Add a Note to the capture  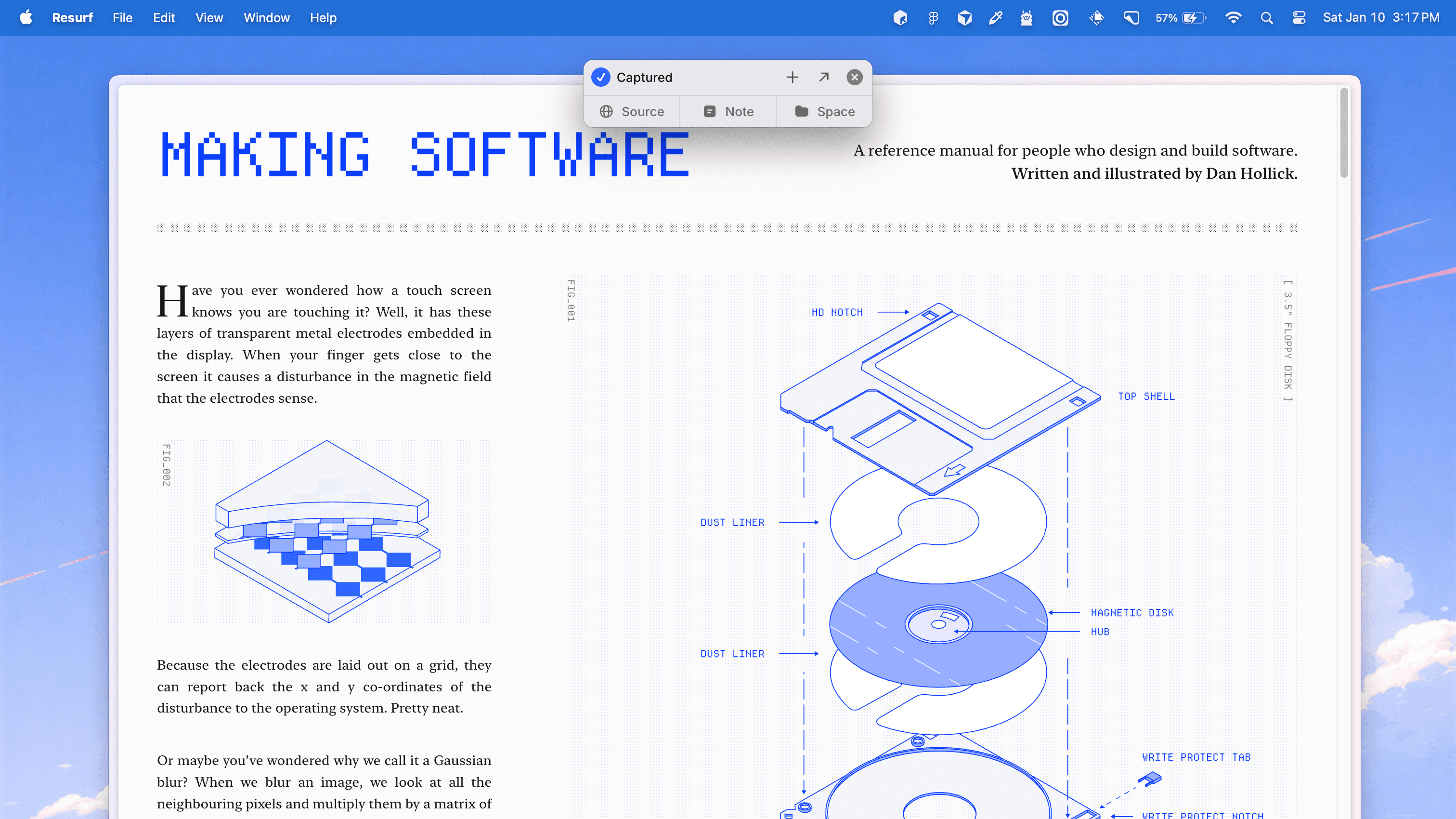[728, 111]
